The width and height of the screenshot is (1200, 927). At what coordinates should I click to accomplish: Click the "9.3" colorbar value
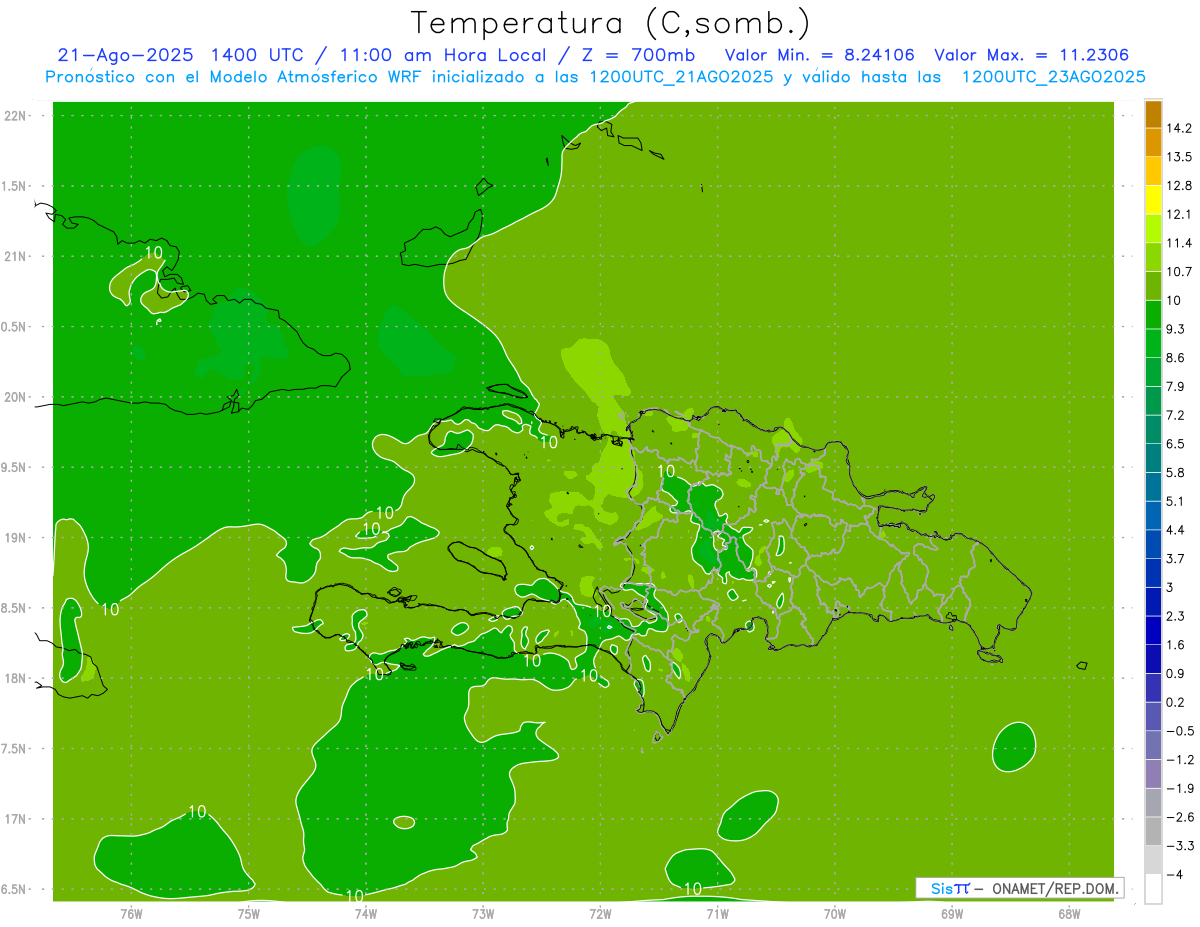(1176, 329)
